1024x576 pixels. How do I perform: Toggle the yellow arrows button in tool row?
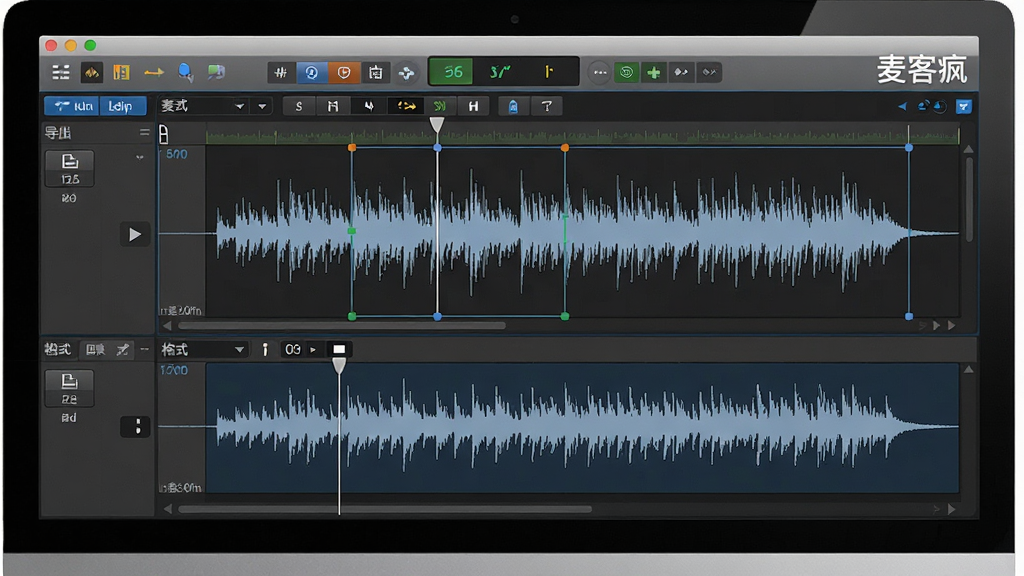pyautogui.click(x=406, y=106)
